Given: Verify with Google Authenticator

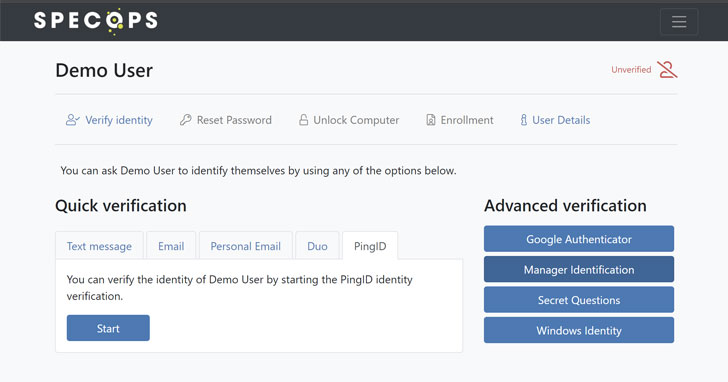Looking at the screenshot, I should 579,239.
